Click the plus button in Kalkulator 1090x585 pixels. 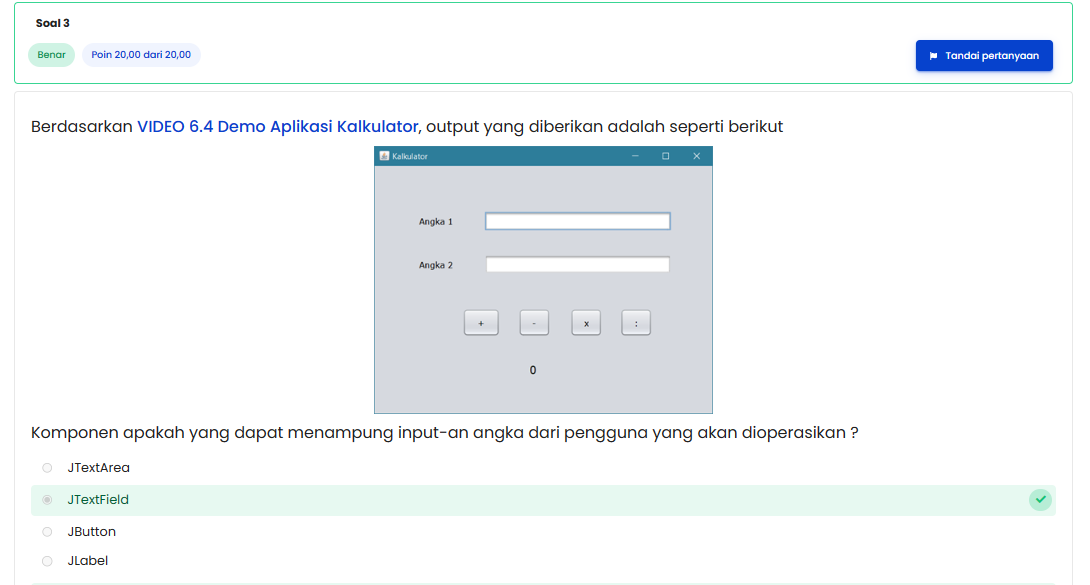[481, 323]
